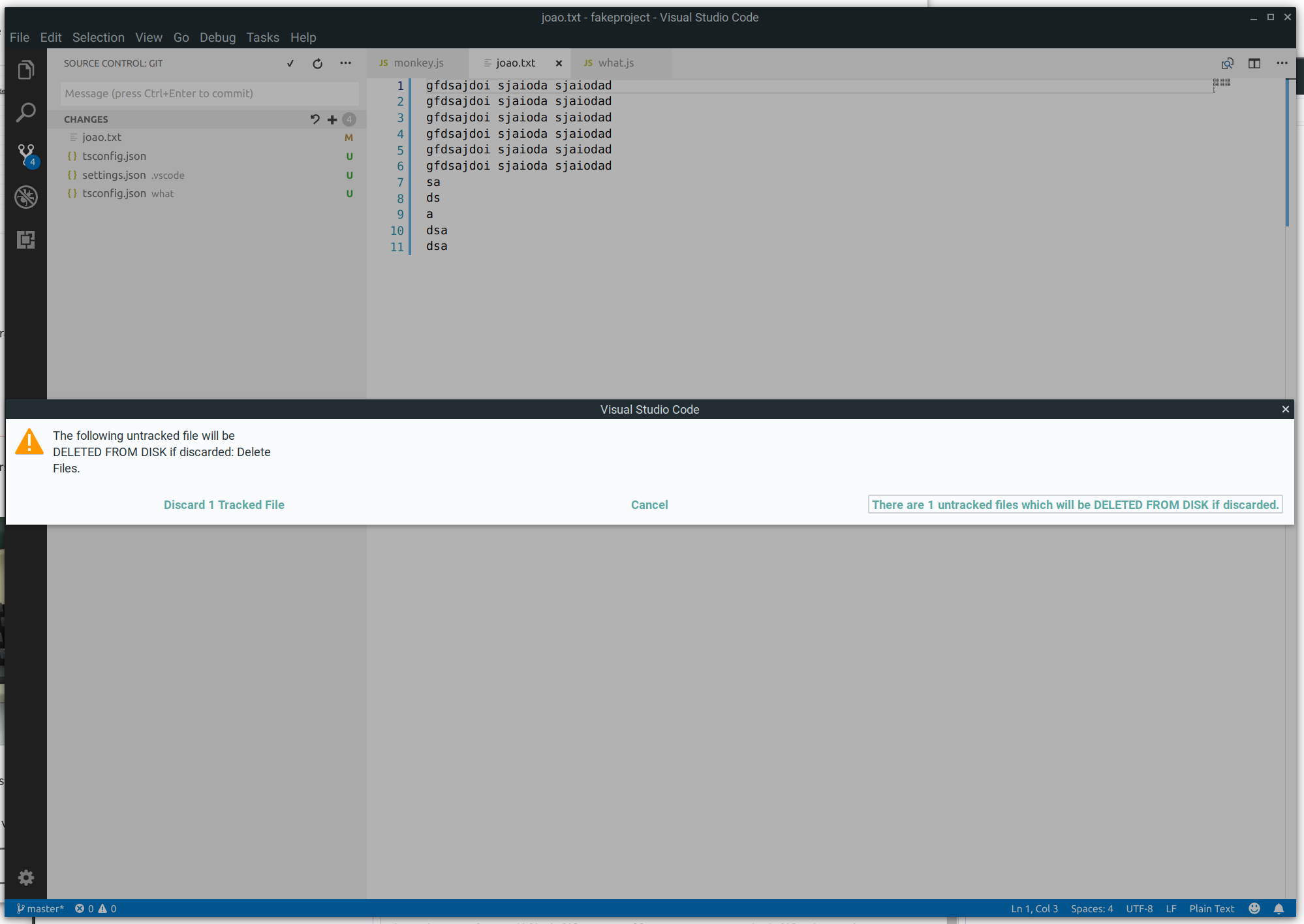Cancel the delete warning dialog
The image size is (1304, 924).
(x=649, y=504)
